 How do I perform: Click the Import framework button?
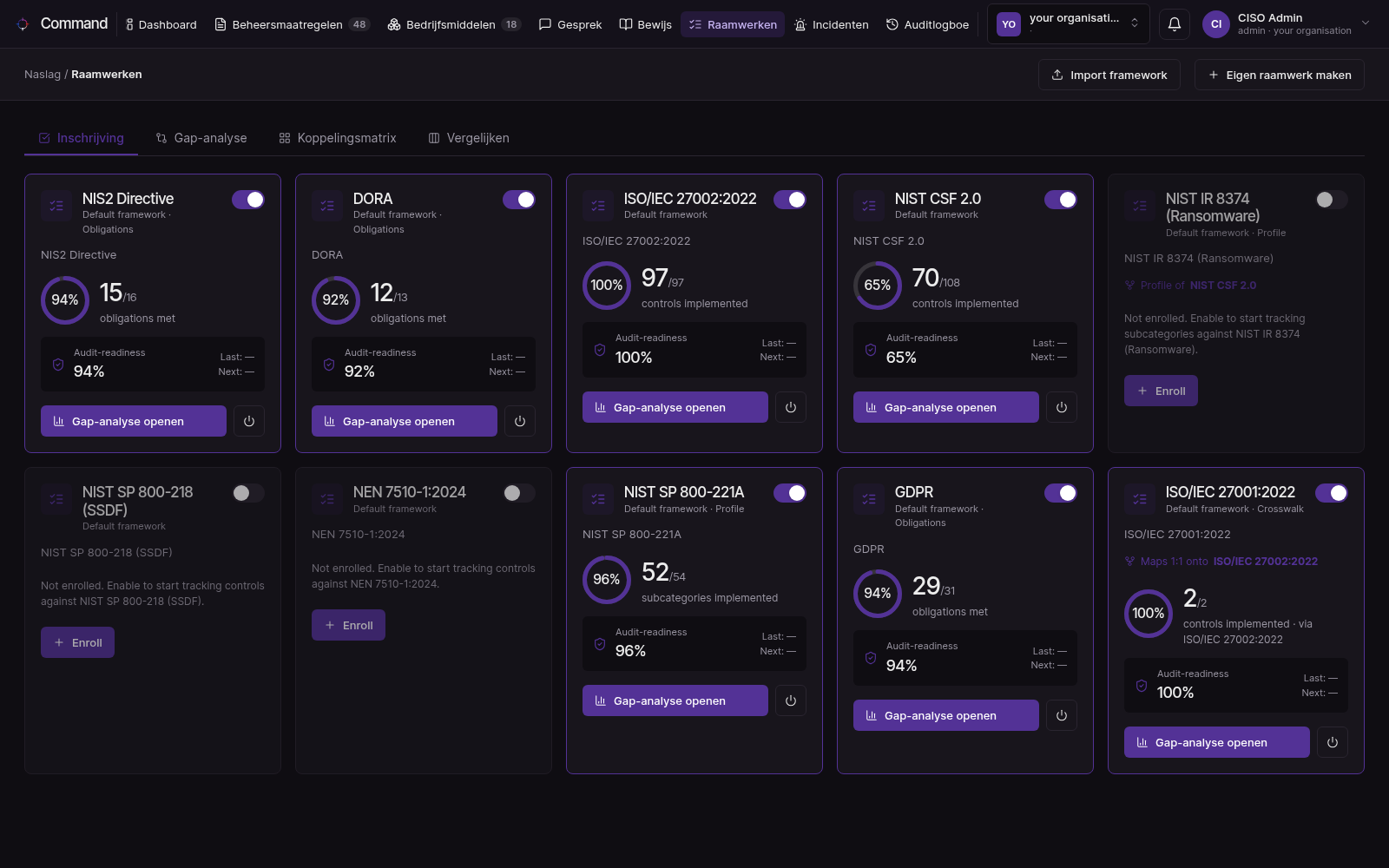(1109, 75)
